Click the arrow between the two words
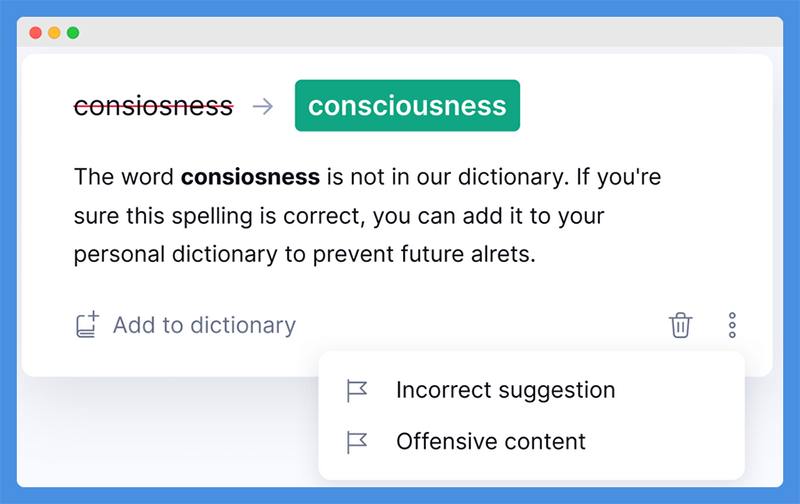 point(263,107)
